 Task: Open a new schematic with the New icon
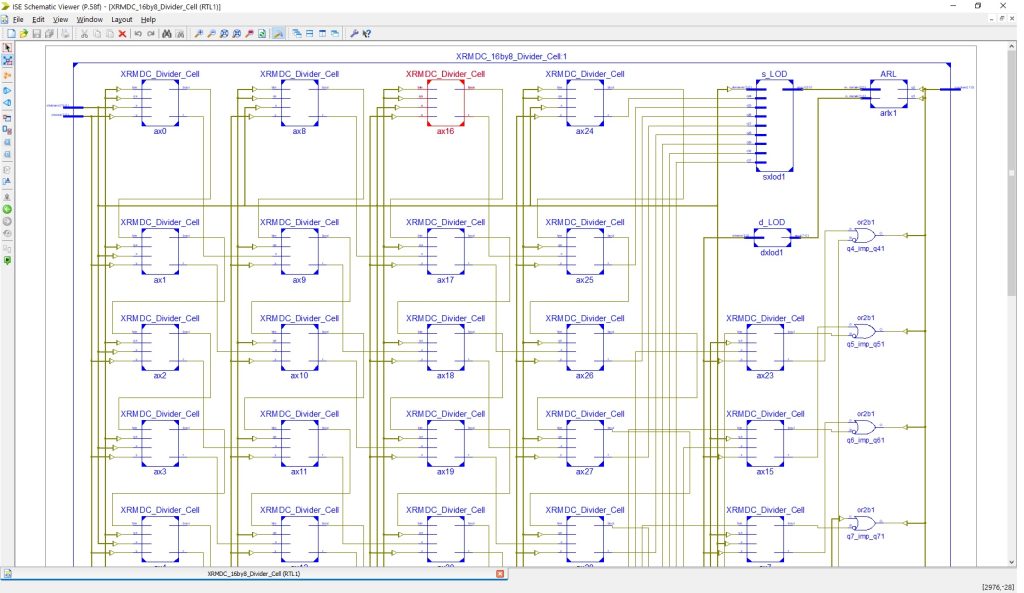click(13, 33)
